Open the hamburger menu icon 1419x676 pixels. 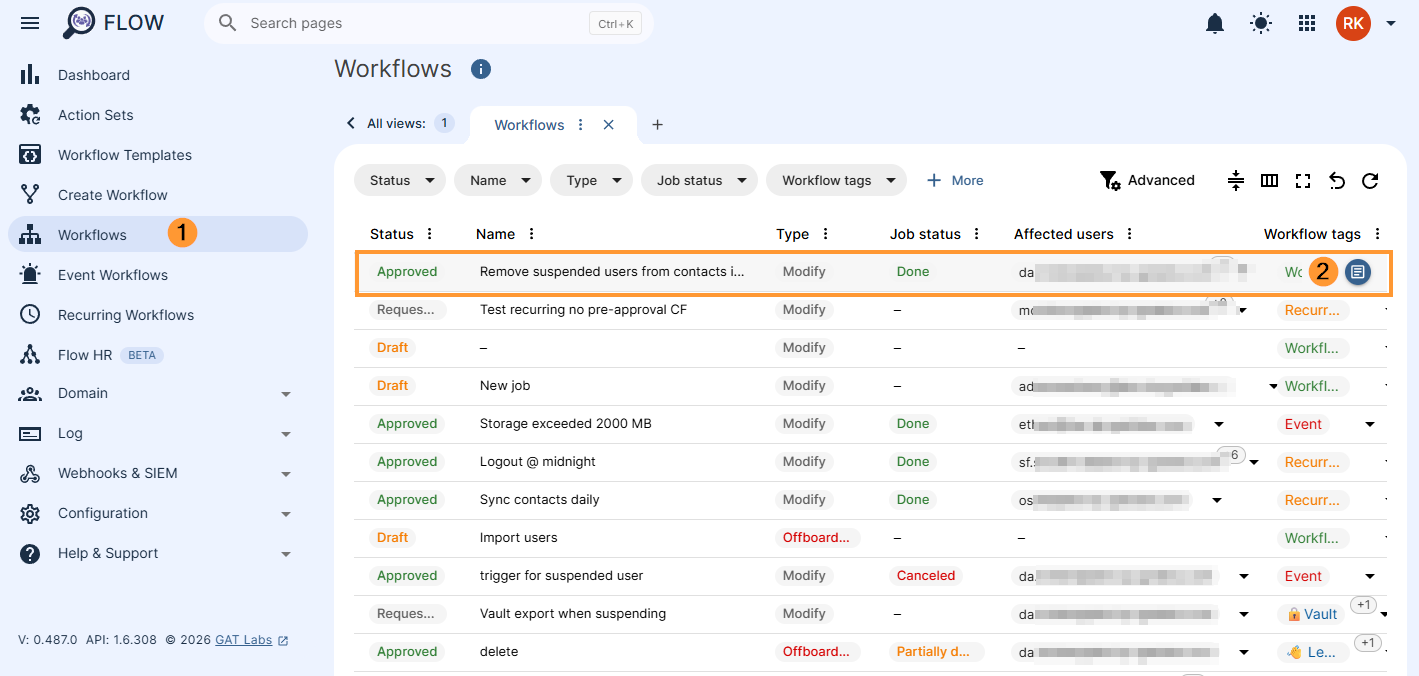(30, 23)
